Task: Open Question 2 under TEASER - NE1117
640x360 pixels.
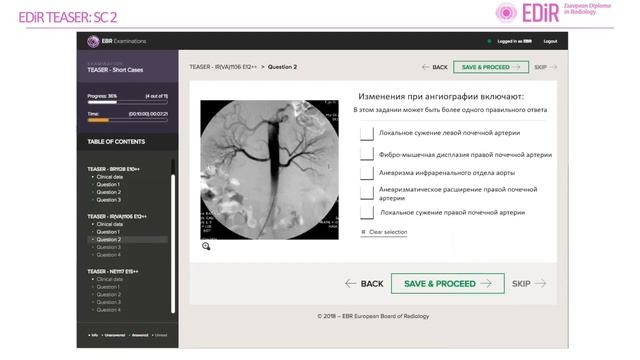Action: [x=109, y=295]
